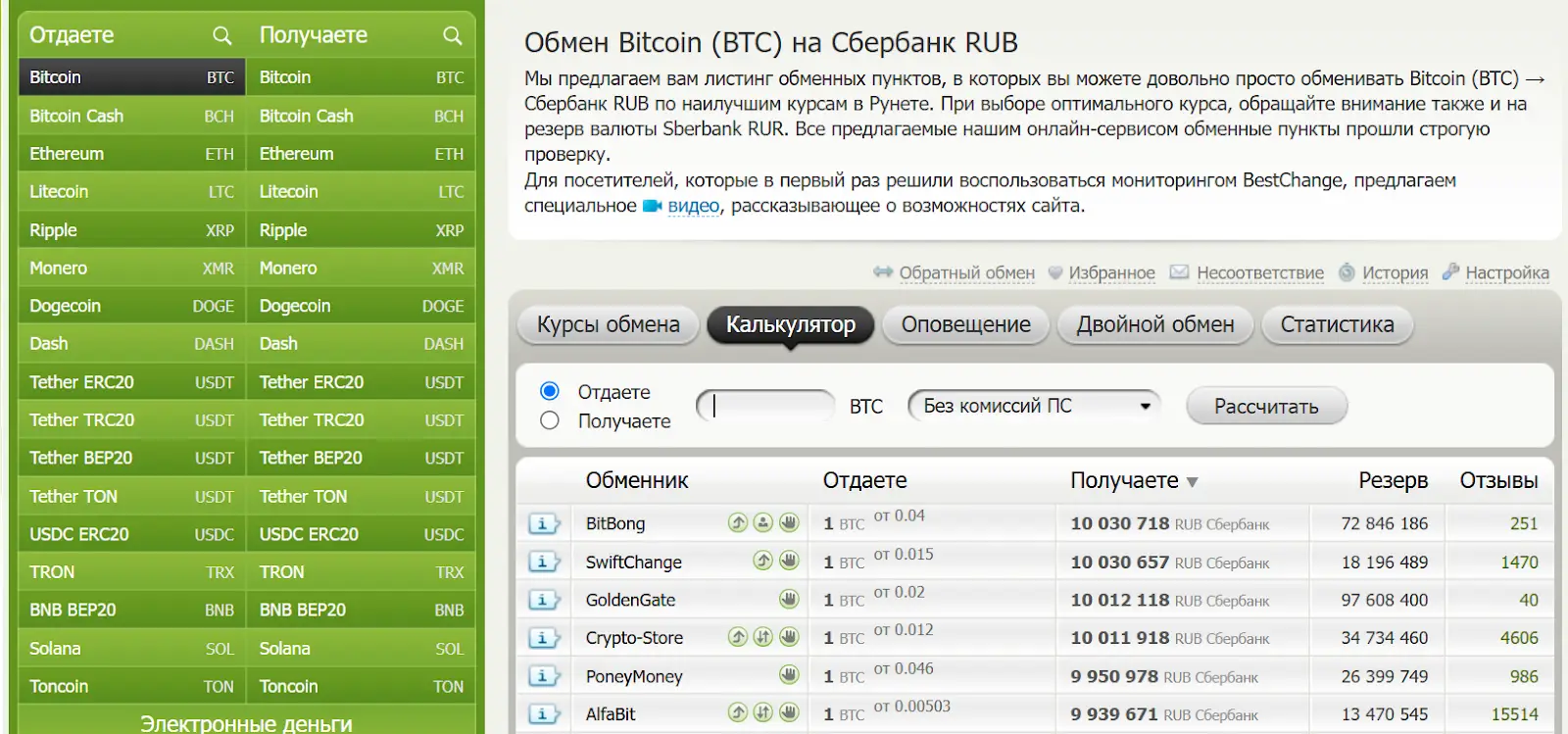The image size is (1568, 734).
Task: Open the Несоответствие link
Action: click(1260, 272)
